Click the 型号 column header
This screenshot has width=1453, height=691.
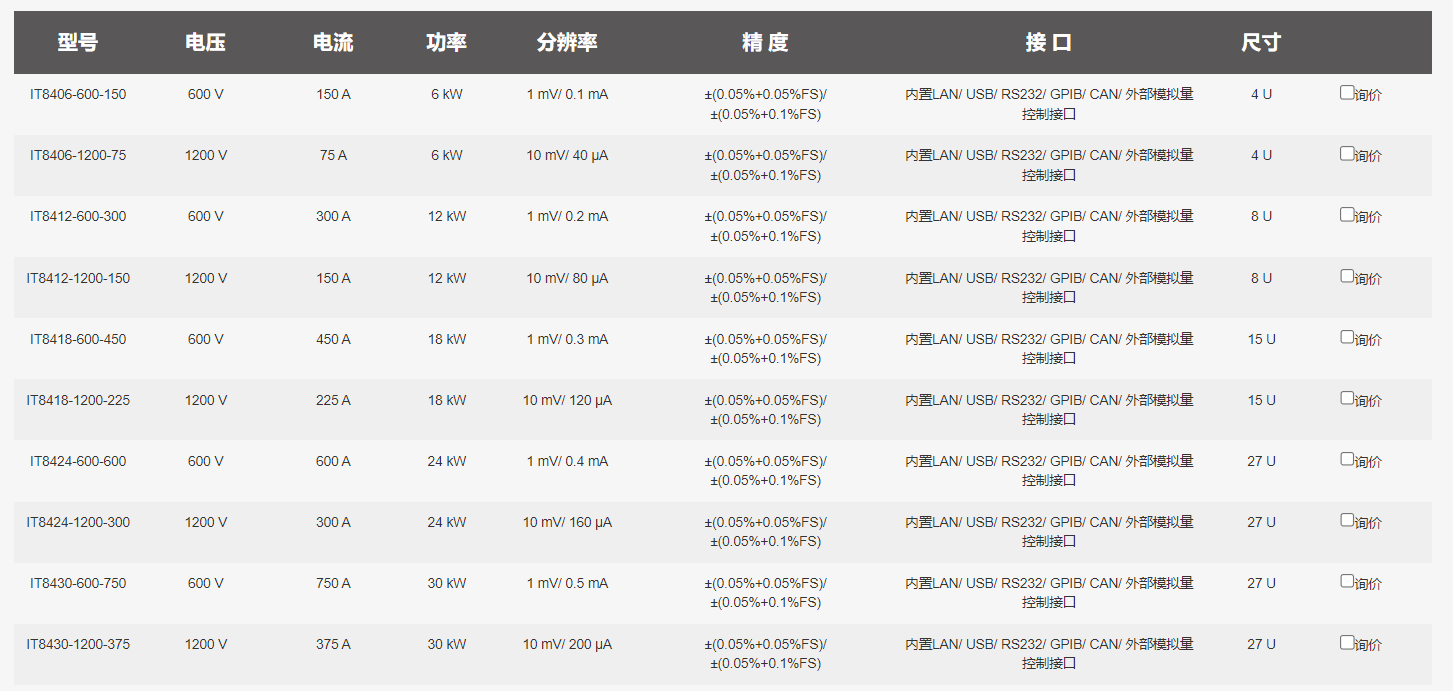tap(78, 42)
